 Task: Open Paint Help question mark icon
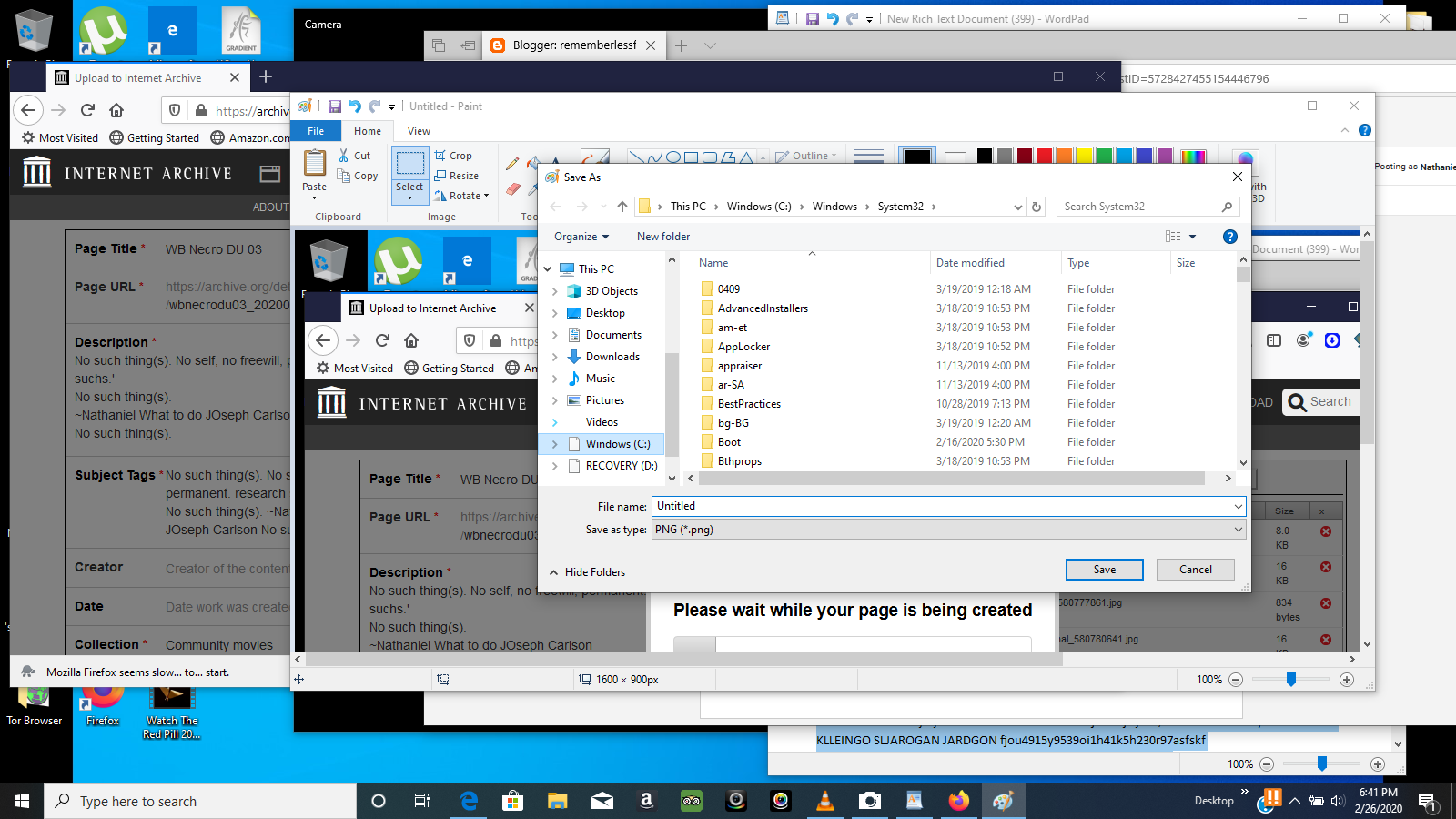coord(1365,130)
